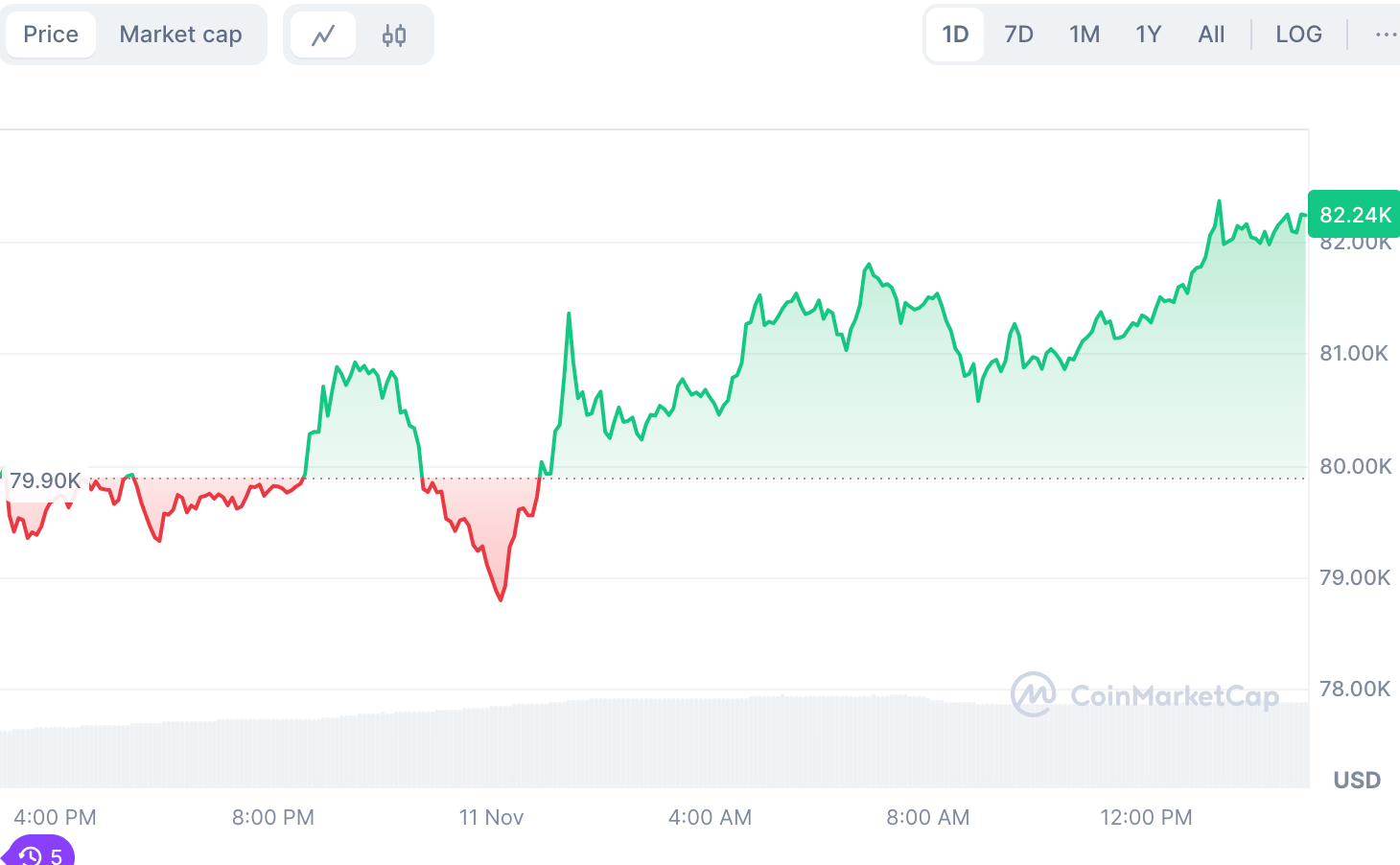Image resolution: width=1400 pixels, height=865 pixels.
Task: Set chart range to 7D
Action: [1018, 35]
